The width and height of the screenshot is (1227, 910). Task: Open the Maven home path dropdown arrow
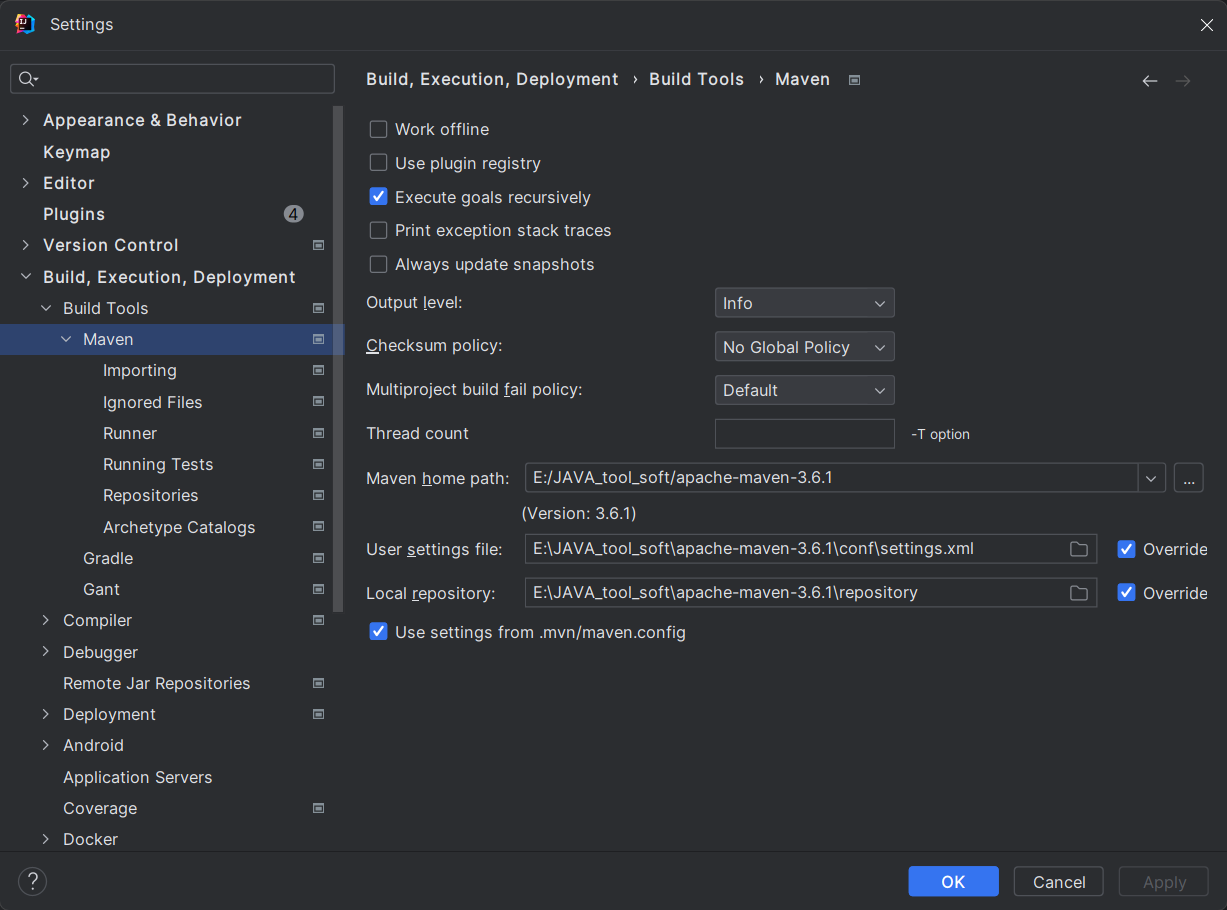1152,478
